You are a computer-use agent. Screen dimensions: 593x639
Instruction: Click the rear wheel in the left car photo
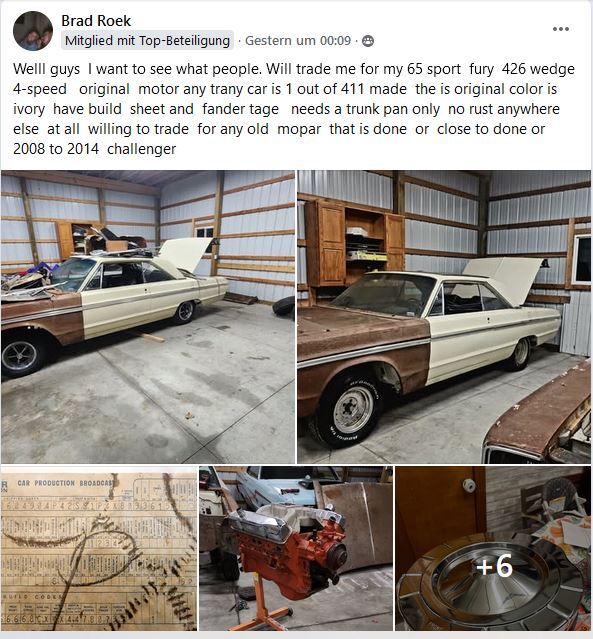185,312
